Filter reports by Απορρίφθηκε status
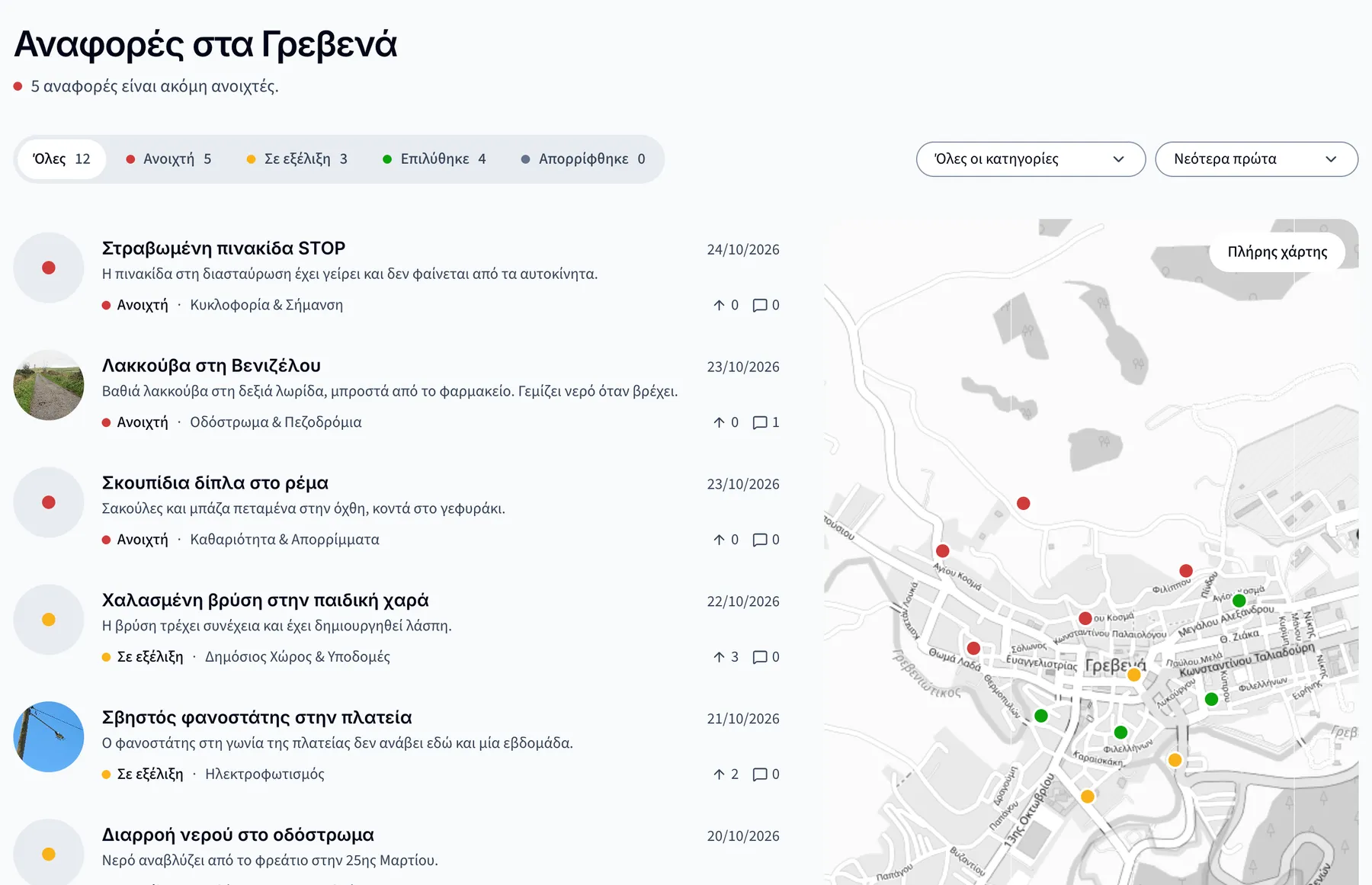1372x885 pixels. [583, 159]
